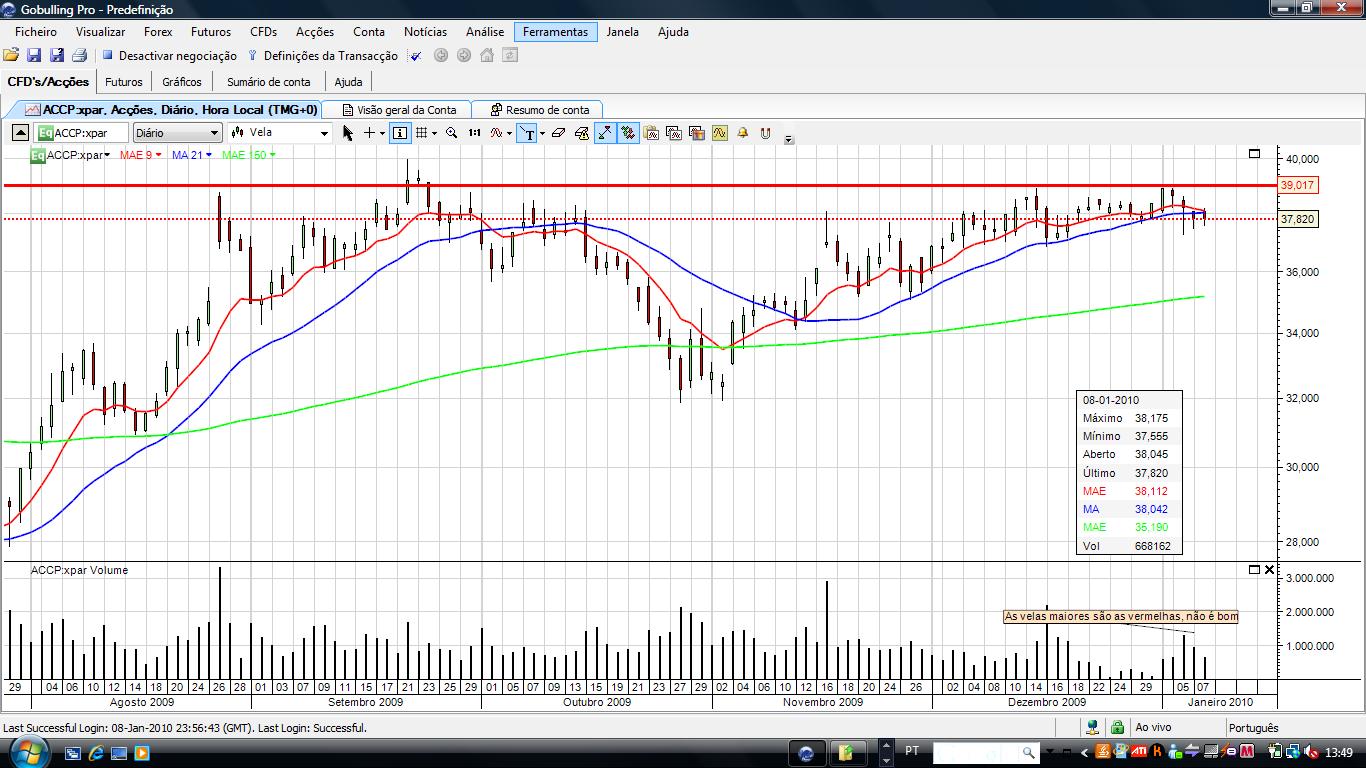Image resolution: width=1366 pixels, height=768 pixels.
Task: Select the arrow pointer tool in chart toolbar
Action: coord(348,133)
